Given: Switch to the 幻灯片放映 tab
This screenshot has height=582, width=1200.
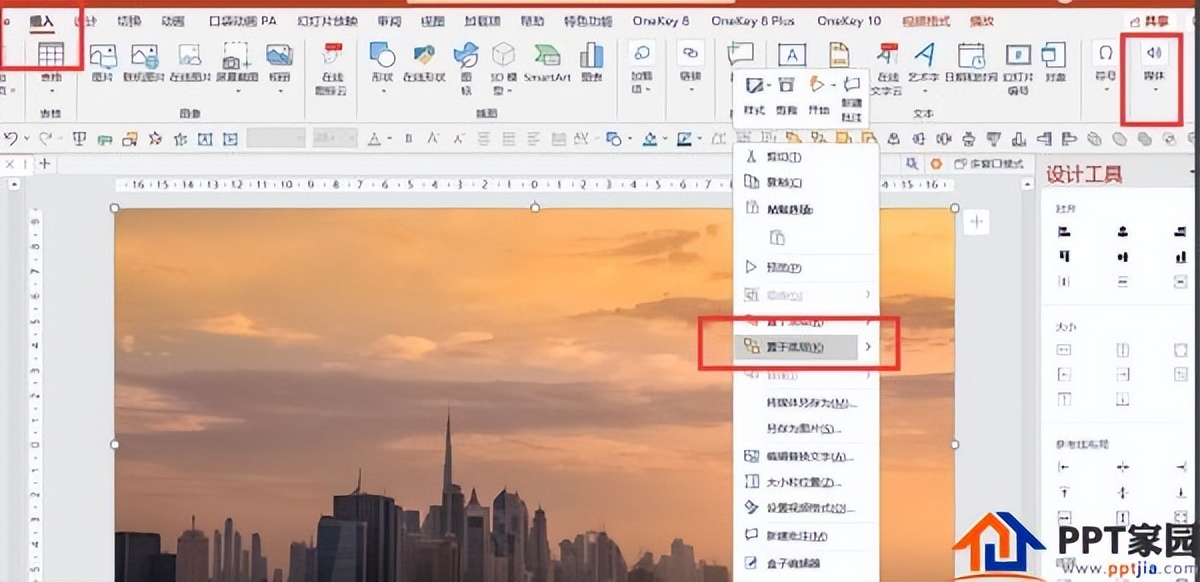Looking at the screenshot, I should [x=328, y=20].
